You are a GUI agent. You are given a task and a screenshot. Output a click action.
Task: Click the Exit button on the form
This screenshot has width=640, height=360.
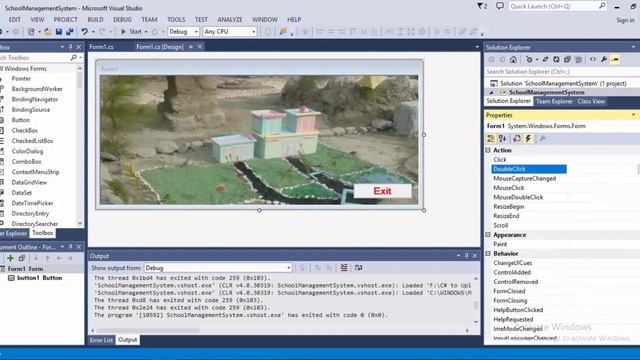pos(382,191)
